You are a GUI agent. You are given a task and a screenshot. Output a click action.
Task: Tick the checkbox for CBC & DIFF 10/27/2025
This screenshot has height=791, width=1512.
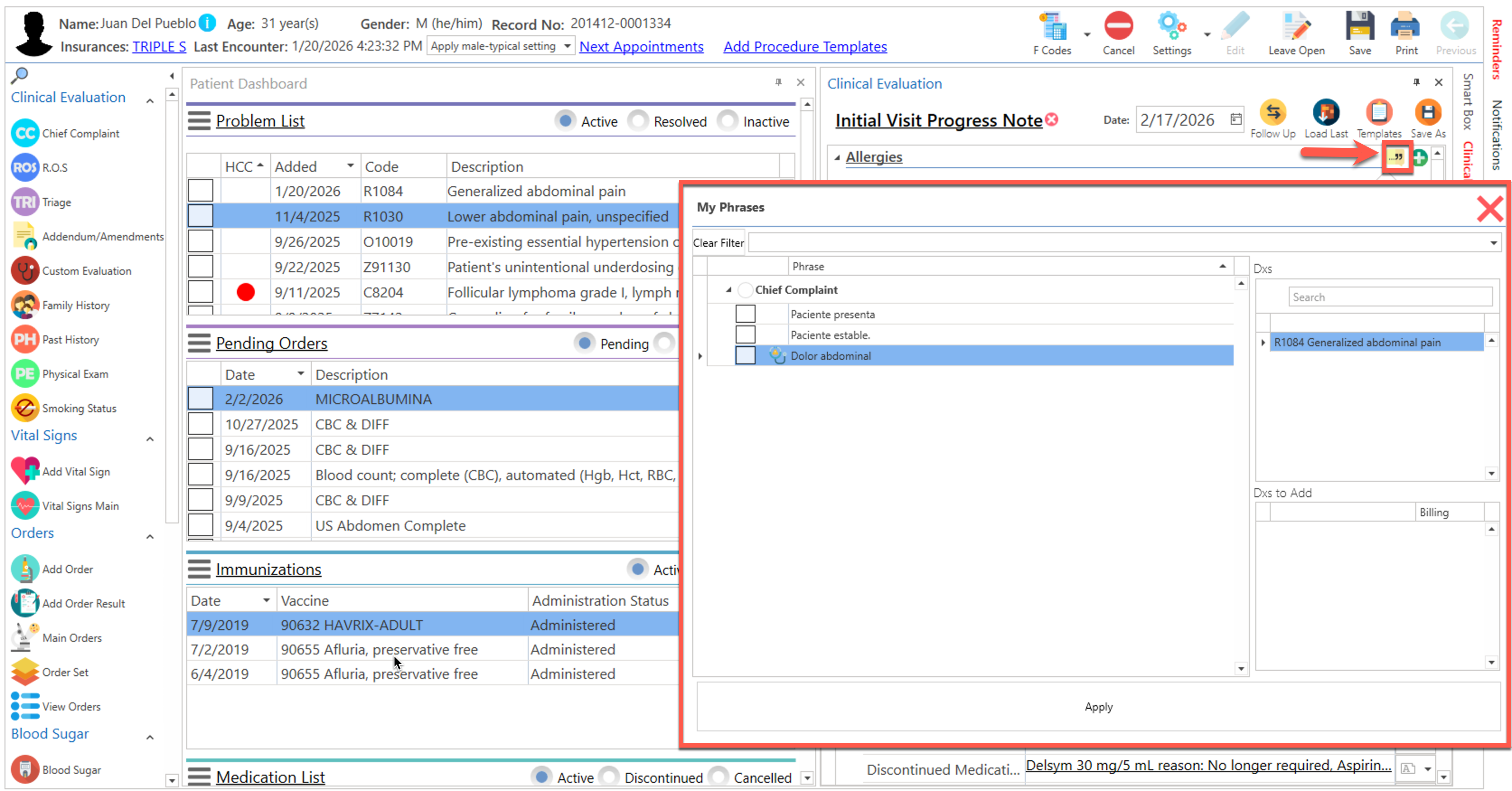click(200, 424)
